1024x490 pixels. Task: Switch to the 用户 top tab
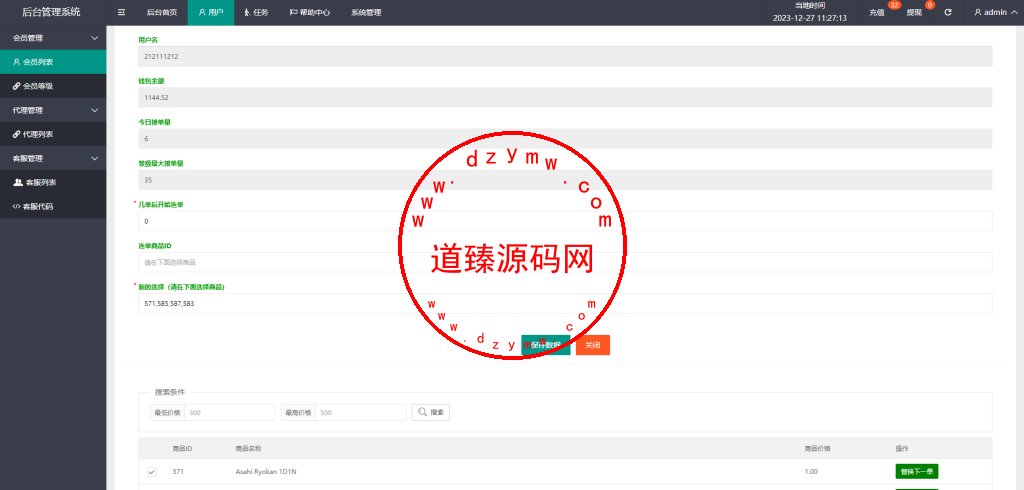tap(211, 12)
